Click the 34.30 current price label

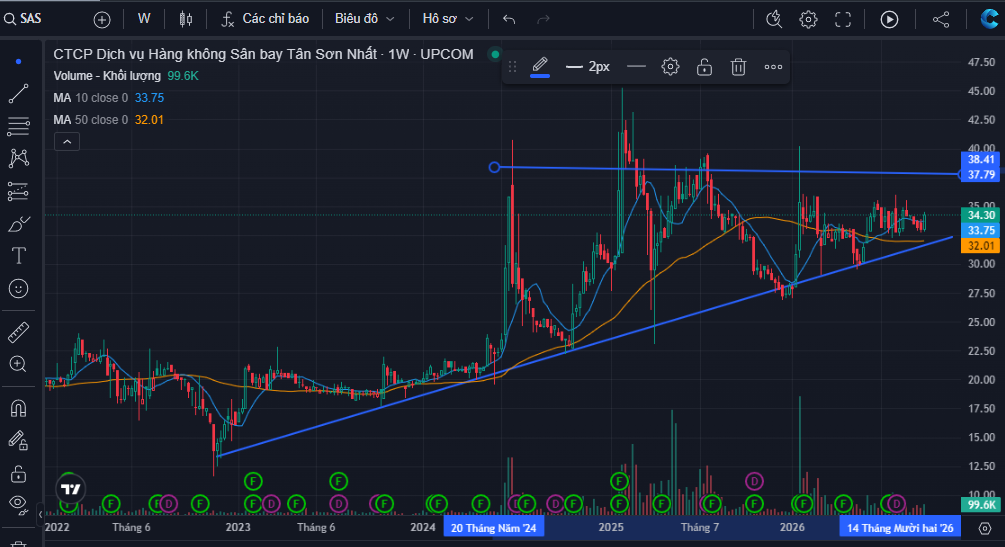981,215
